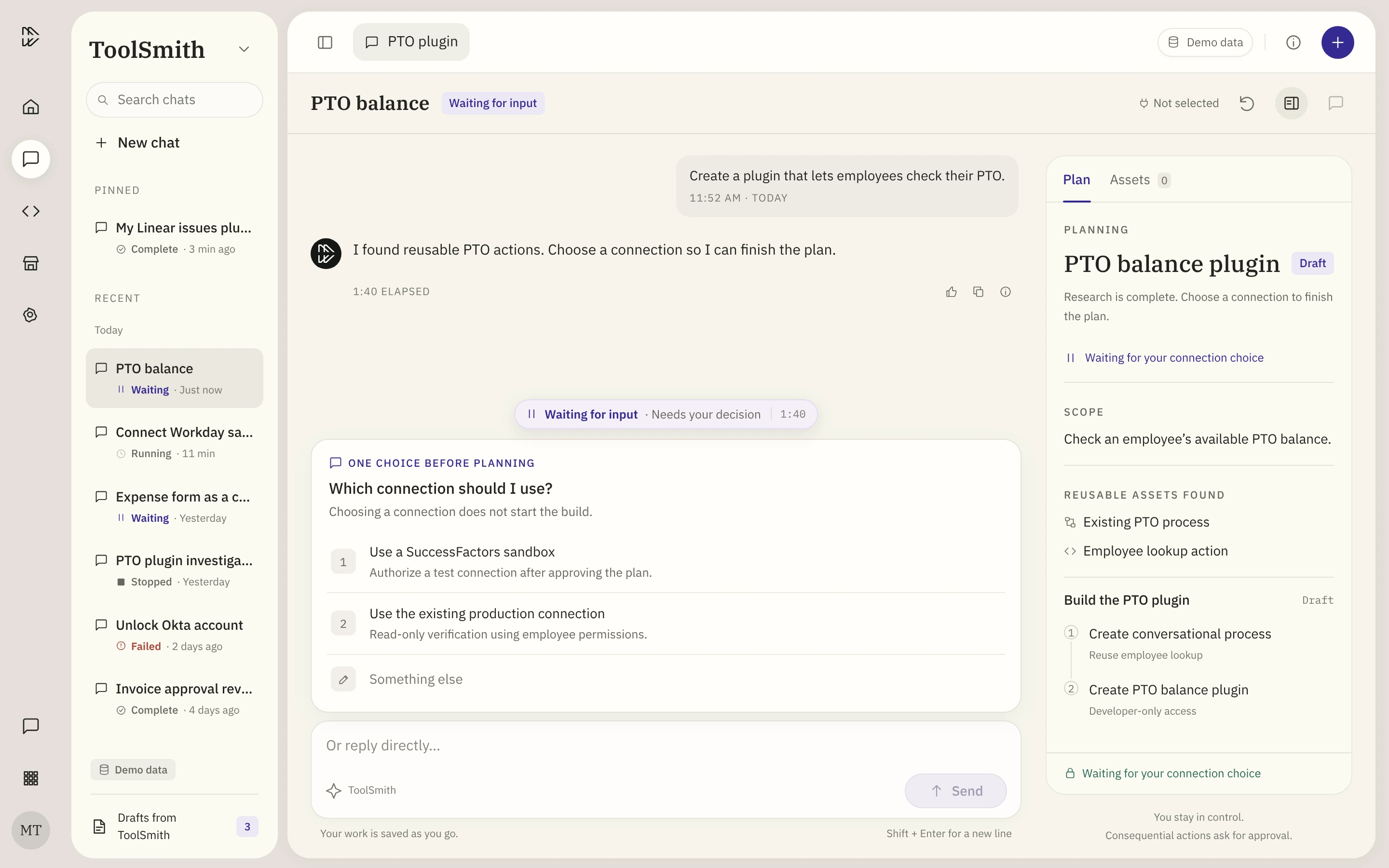Open the settings gear icon in left rail

pos(30,315)
